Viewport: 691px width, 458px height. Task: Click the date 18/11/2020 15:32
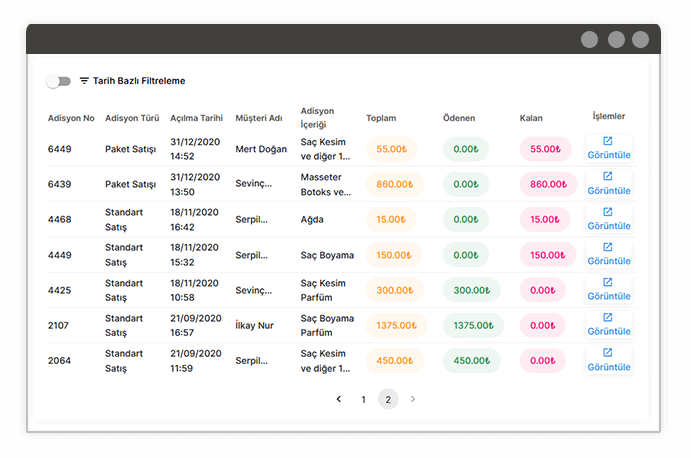[194, 255]
